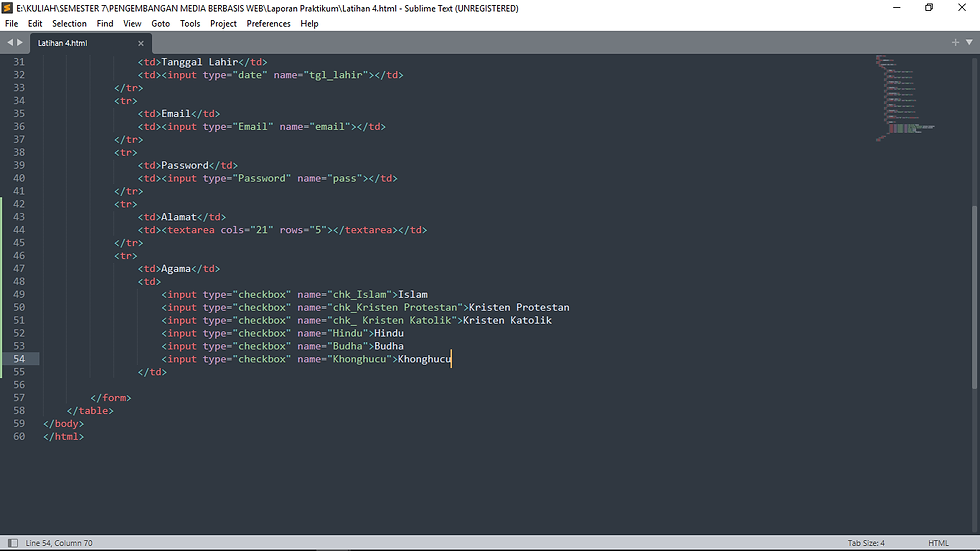Toggle side bar icon in status bar
This screenshot has width=980, height=551.
[x=12, y=543]
